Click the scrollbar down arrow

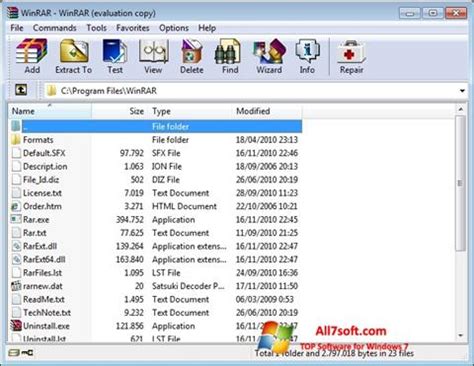click(x=461, y=335)
